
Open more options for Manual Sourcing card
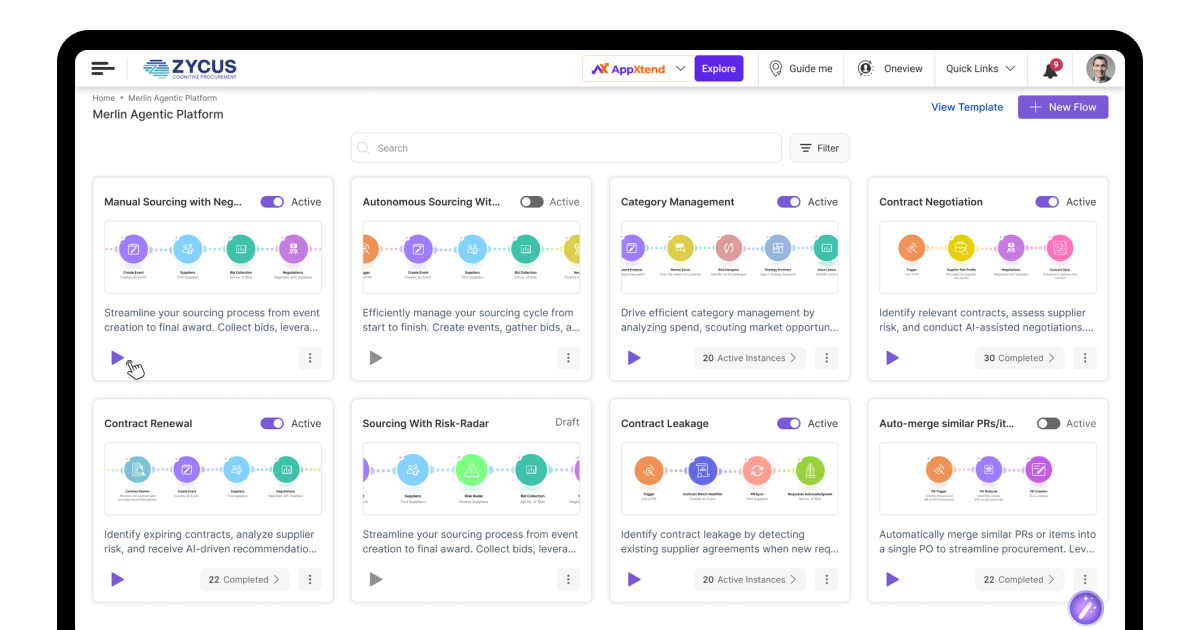[x=310, y=358]
